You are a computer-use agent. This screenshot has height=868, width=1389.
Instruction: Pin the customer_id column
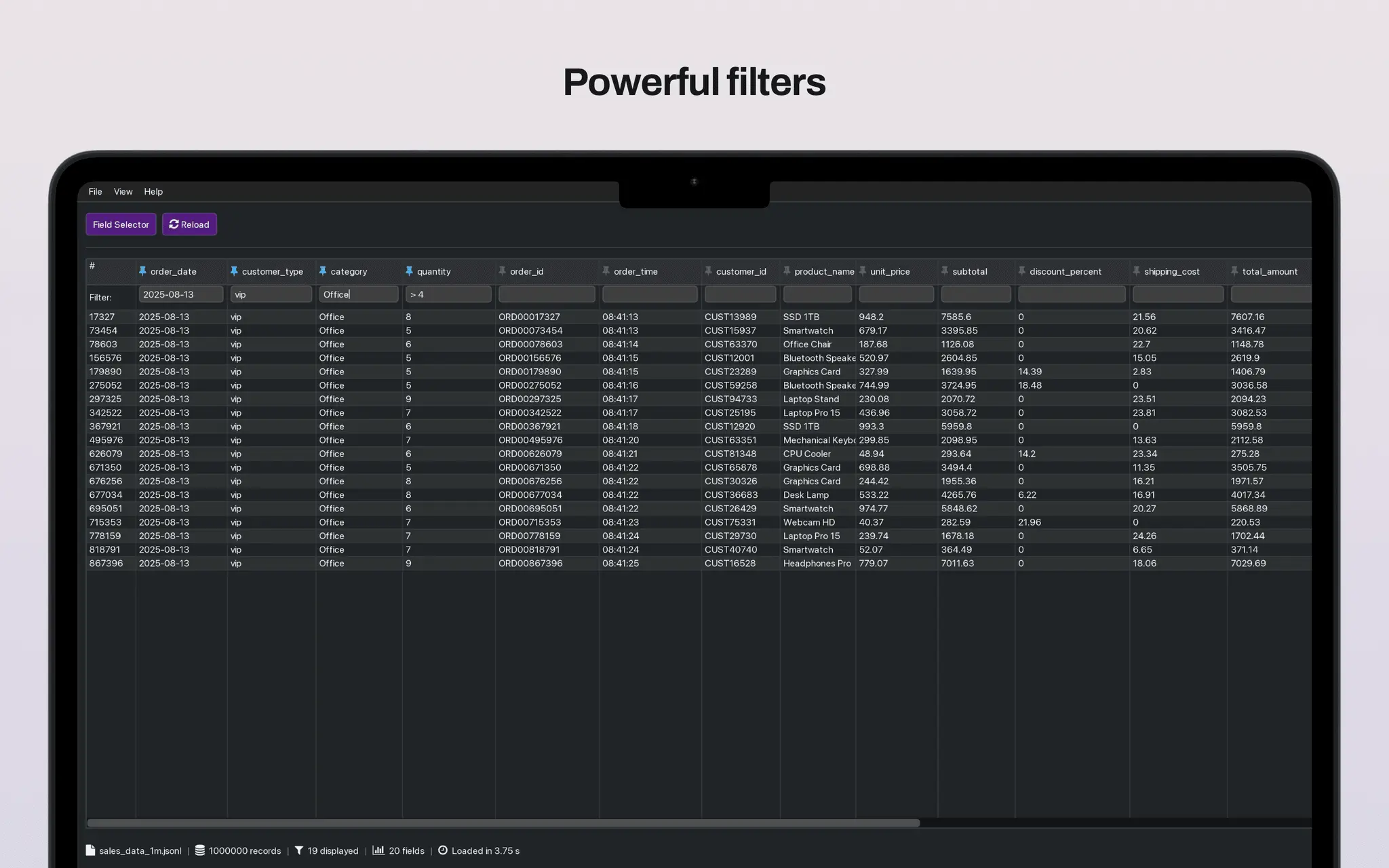708,271
